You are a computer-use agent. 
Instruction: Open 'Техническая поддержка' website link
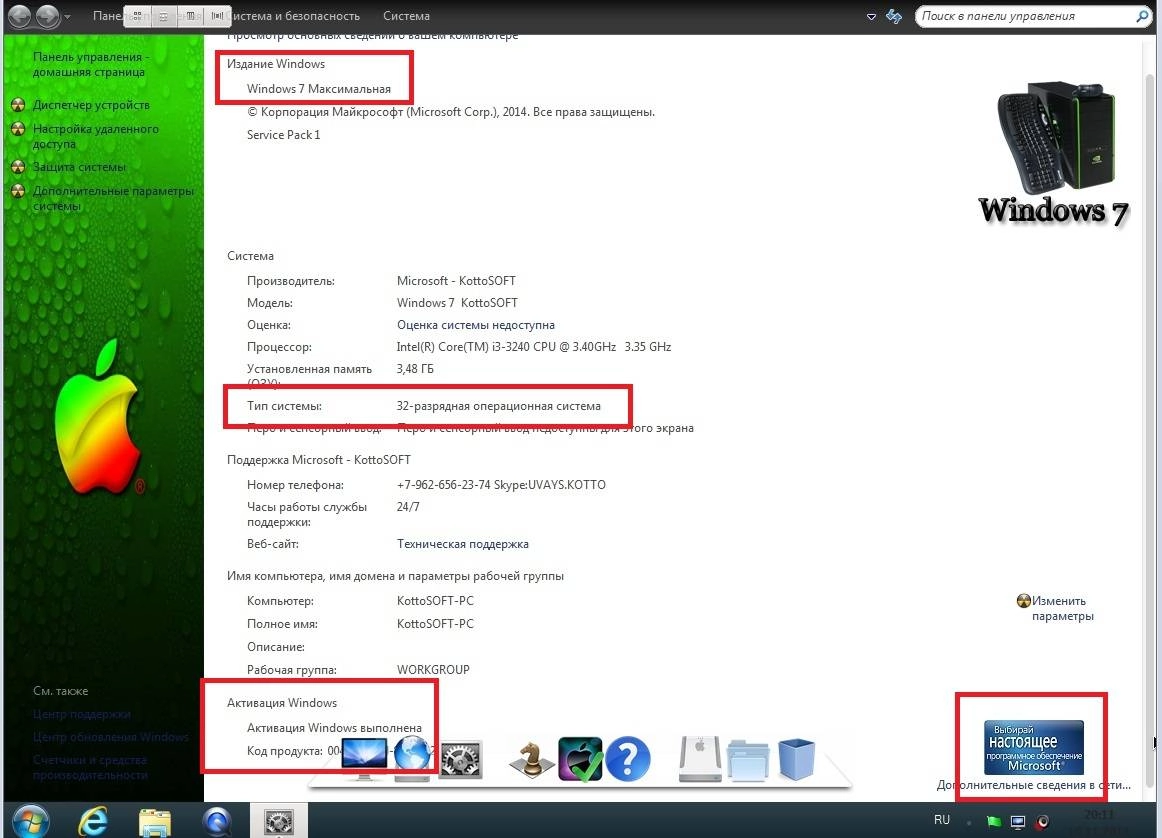462,544
